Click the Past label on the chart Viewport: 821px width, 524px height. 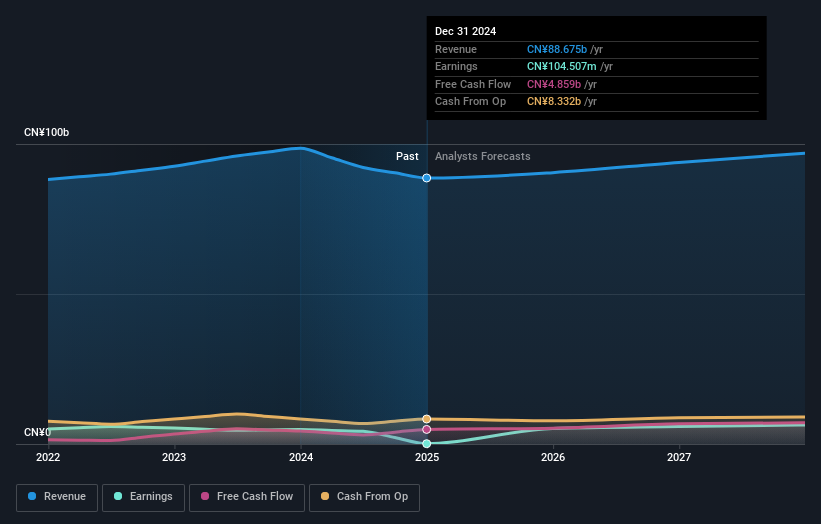point(407,156)
